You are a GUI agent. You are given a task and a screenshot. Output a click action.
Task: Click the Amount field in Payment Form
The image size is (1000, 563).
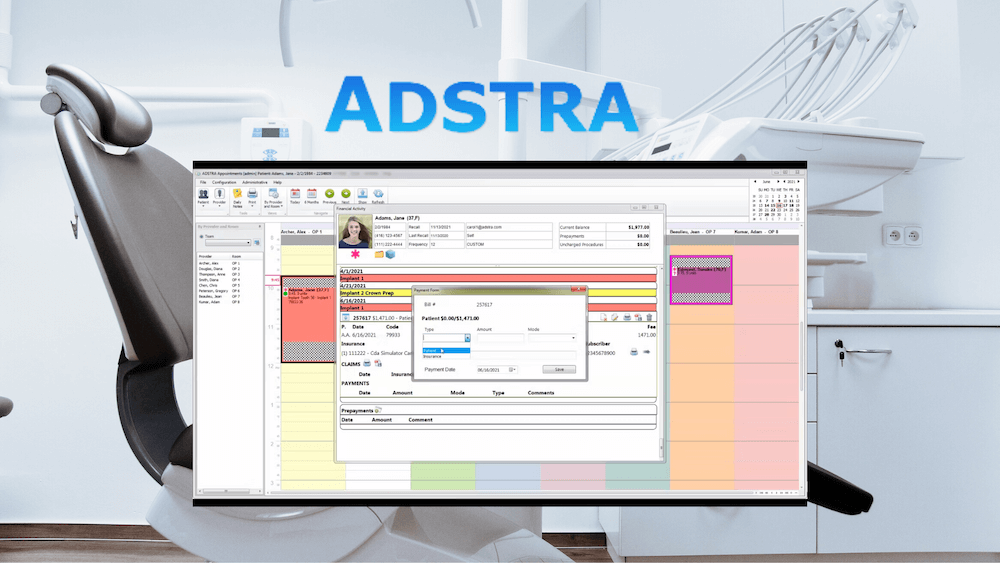point(500,338)
